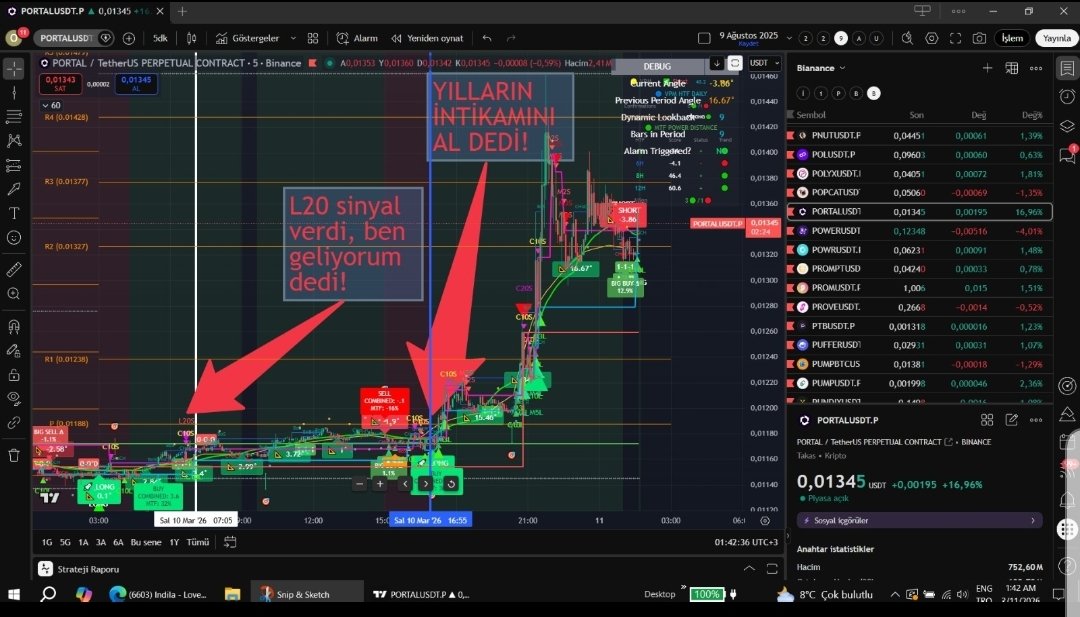
Task: Click the compare or add symbol plus icon
Action: [129, 38]
